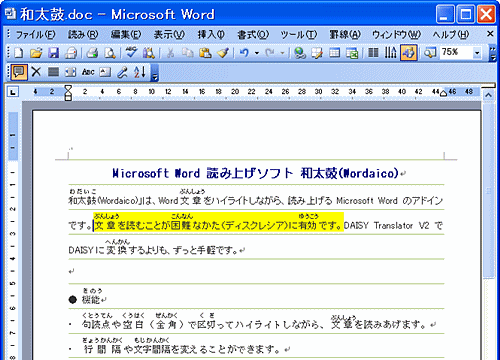Open the 編集(E) menu
Image resolution: width=500 pixels, height=360 pixels.
(126, 34)
